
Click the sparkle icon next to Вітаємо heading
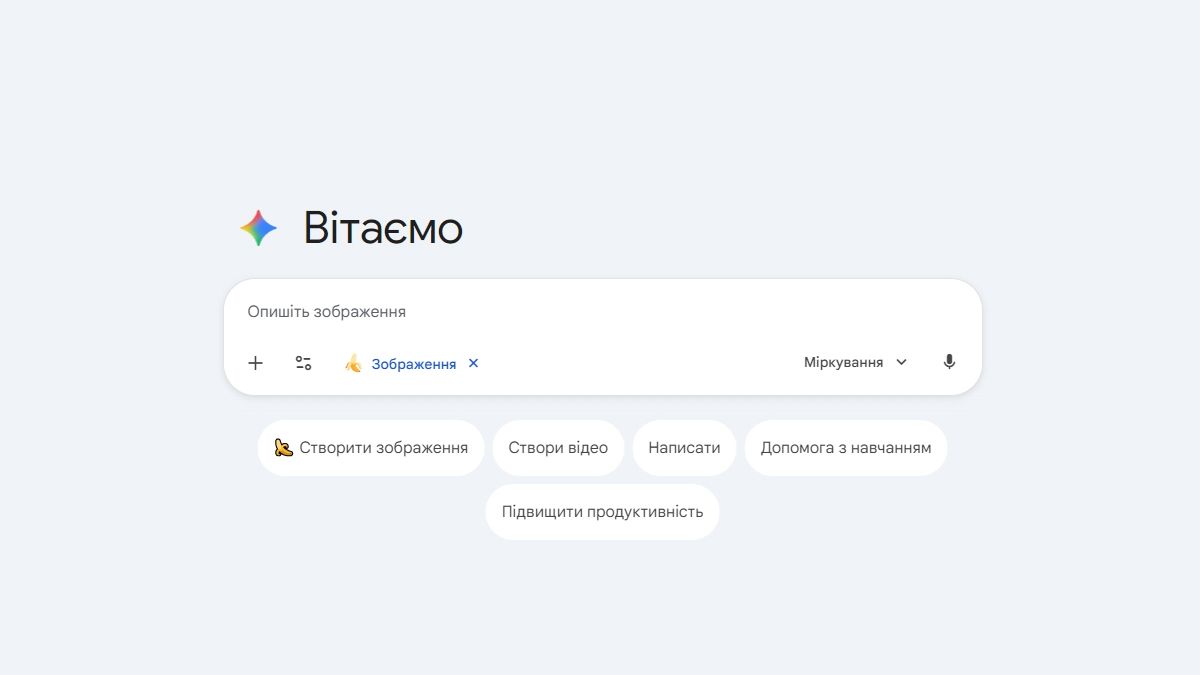coord(257,227)
